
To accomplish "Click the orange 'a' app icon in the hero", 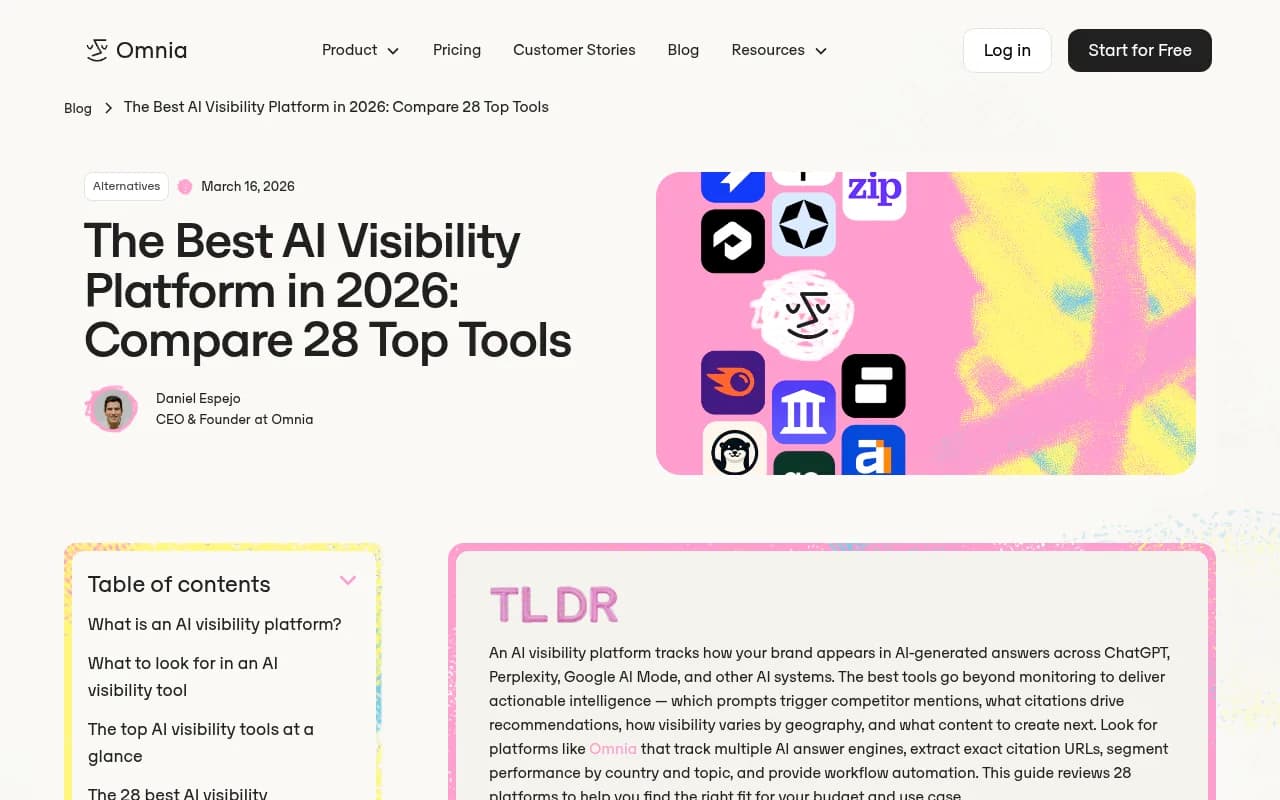I will (x=875, y=455).
